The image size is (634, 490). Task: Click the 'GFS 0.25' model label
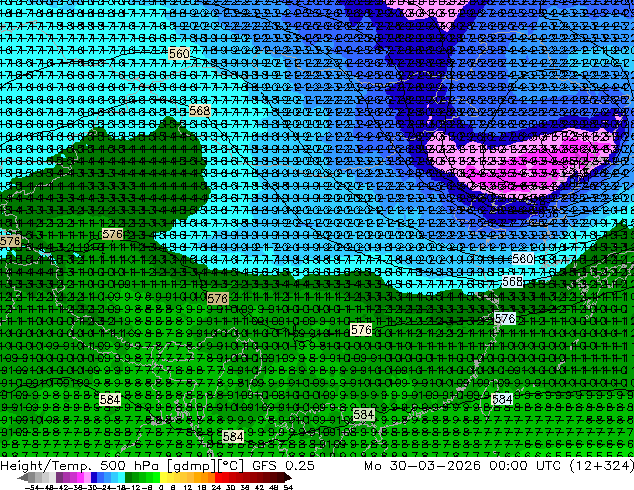283,466
